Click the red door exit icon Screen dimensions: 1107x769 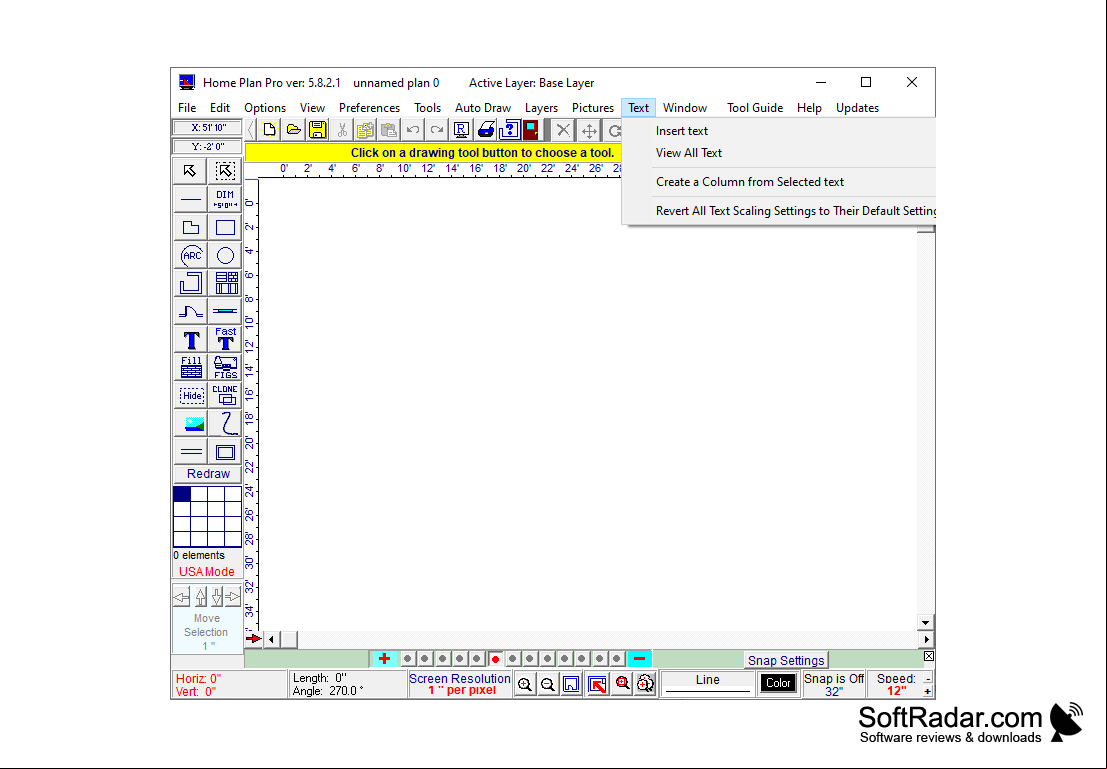tap(531, 130)
